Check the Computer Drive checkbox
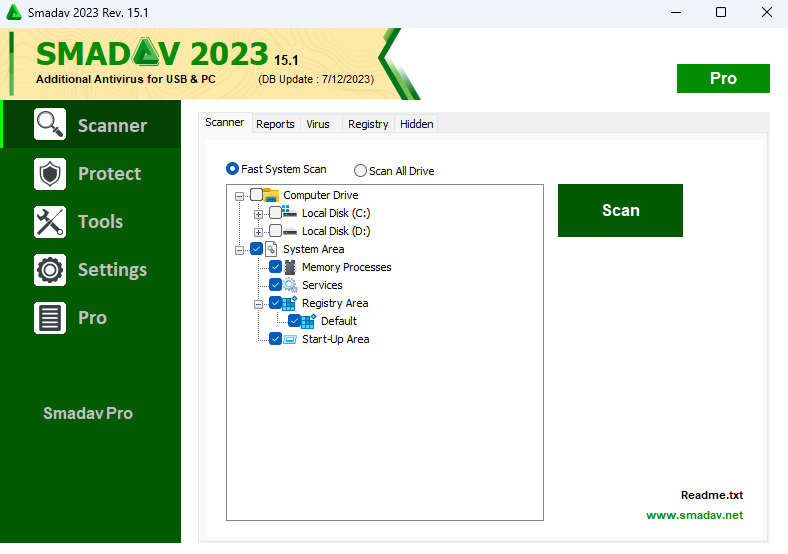Image resolution: width=788 pixels, height=554 pixels. 256,195
